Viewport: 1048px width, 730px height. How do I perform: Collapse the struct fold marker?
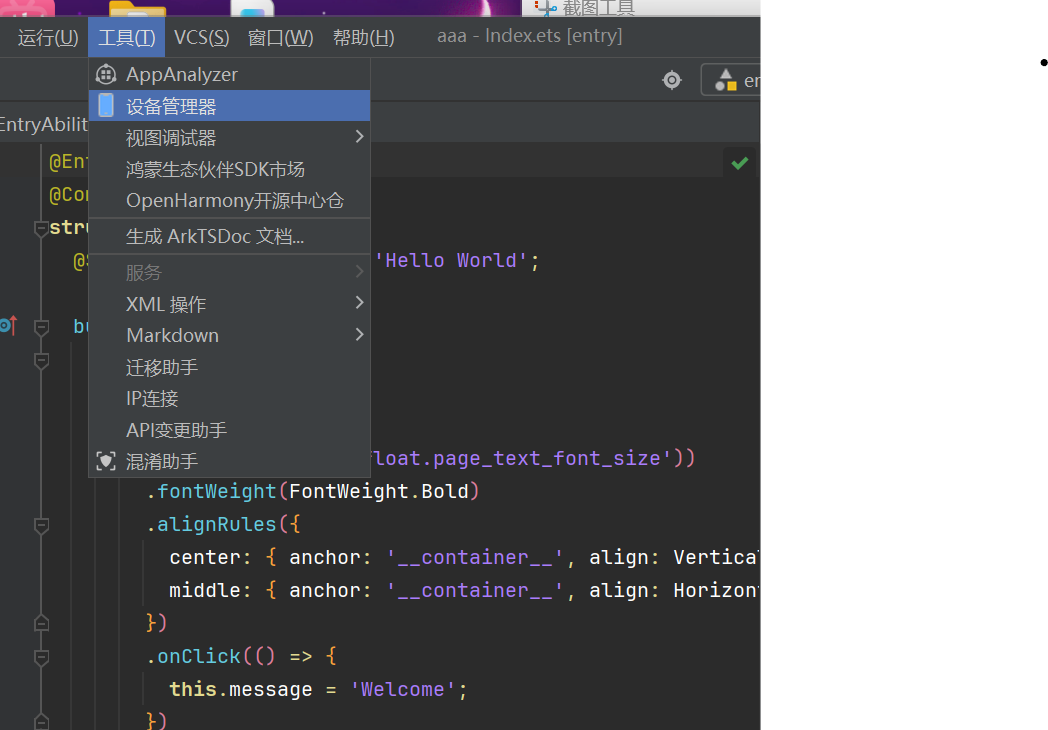coord(41,229)
